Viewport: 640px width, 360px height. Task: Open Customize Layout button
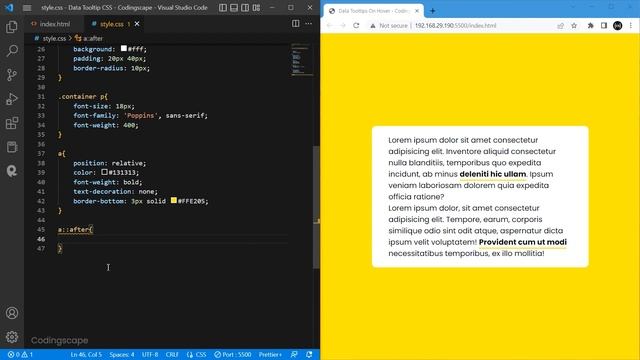click(x=256, y=7)
